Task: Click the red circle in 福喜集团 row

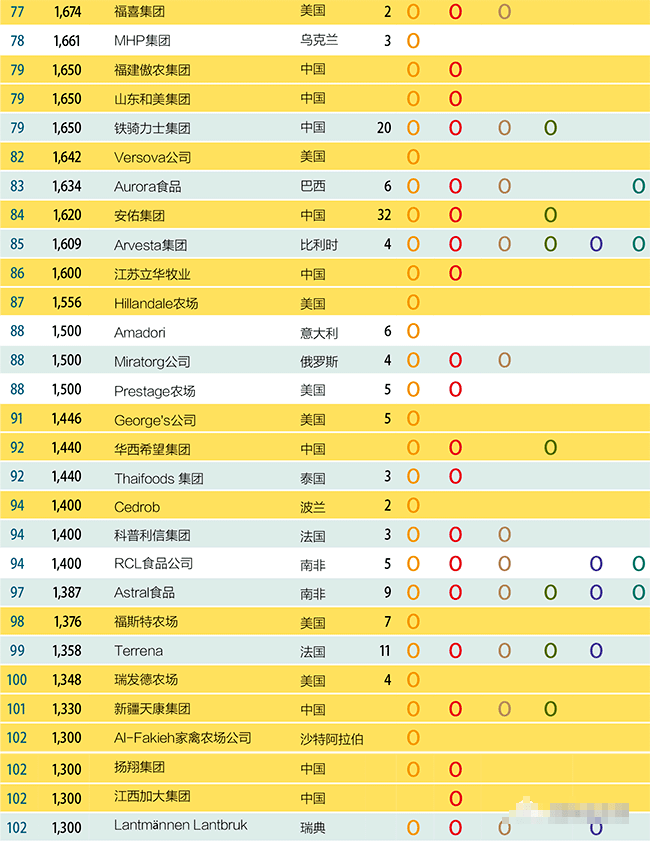Action: pyautogui.click(x=455, y=12)
